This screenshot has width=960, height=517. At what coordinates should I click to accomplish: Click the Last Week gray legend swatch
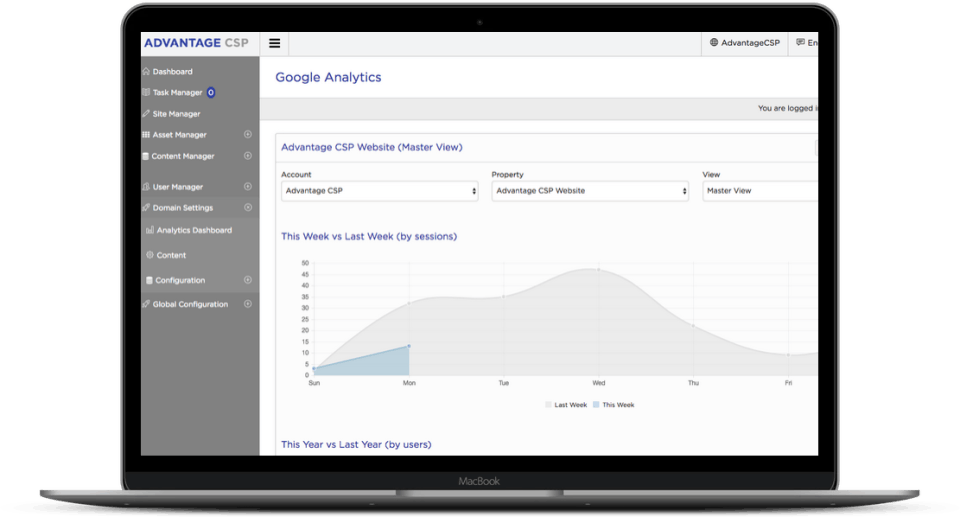coord(548,405)
